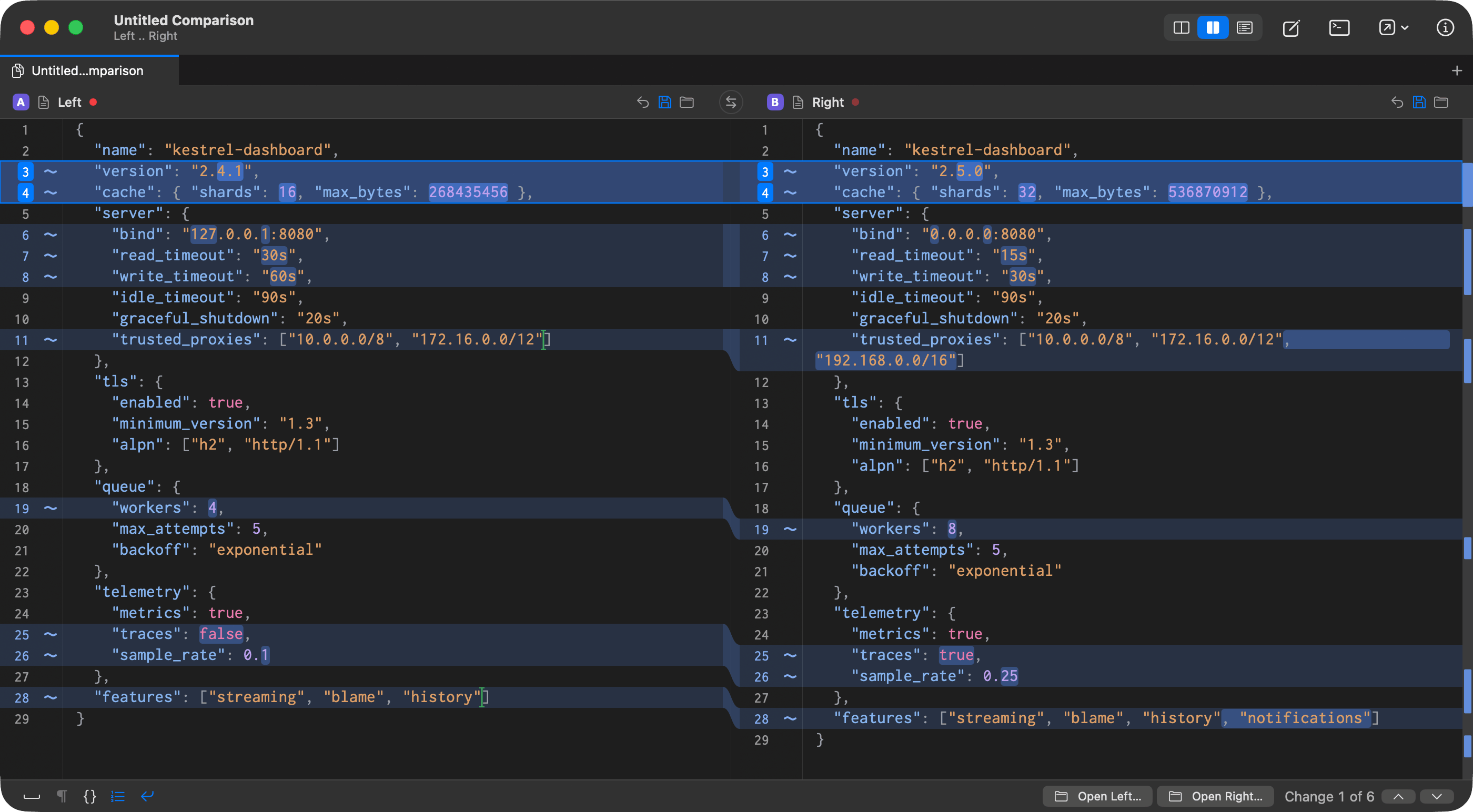This screenshot has height=812, width=1473.
Task: Toggle curly braces syntax option
Action: tap(90, 796)
